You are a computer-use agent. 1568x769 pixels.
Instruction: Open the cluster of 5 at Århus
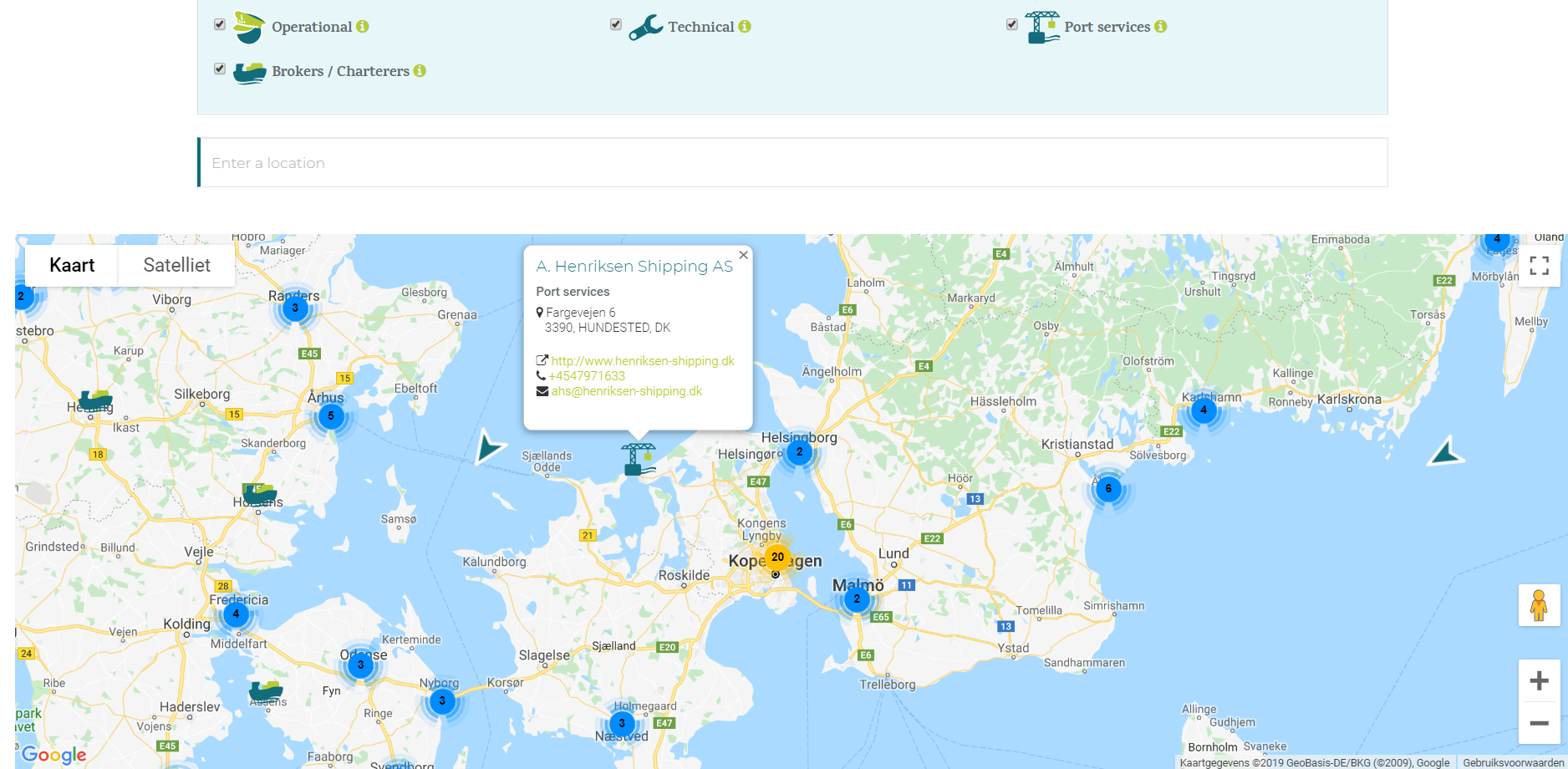point(331,415)
